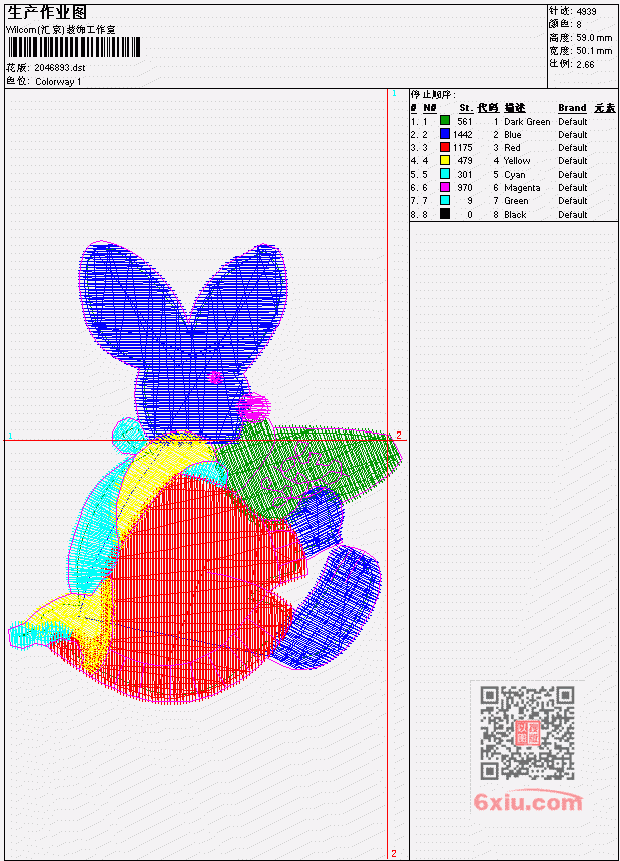Click the stitch count 301
This screenshot has height=861, width=620.
pos(465,175)
